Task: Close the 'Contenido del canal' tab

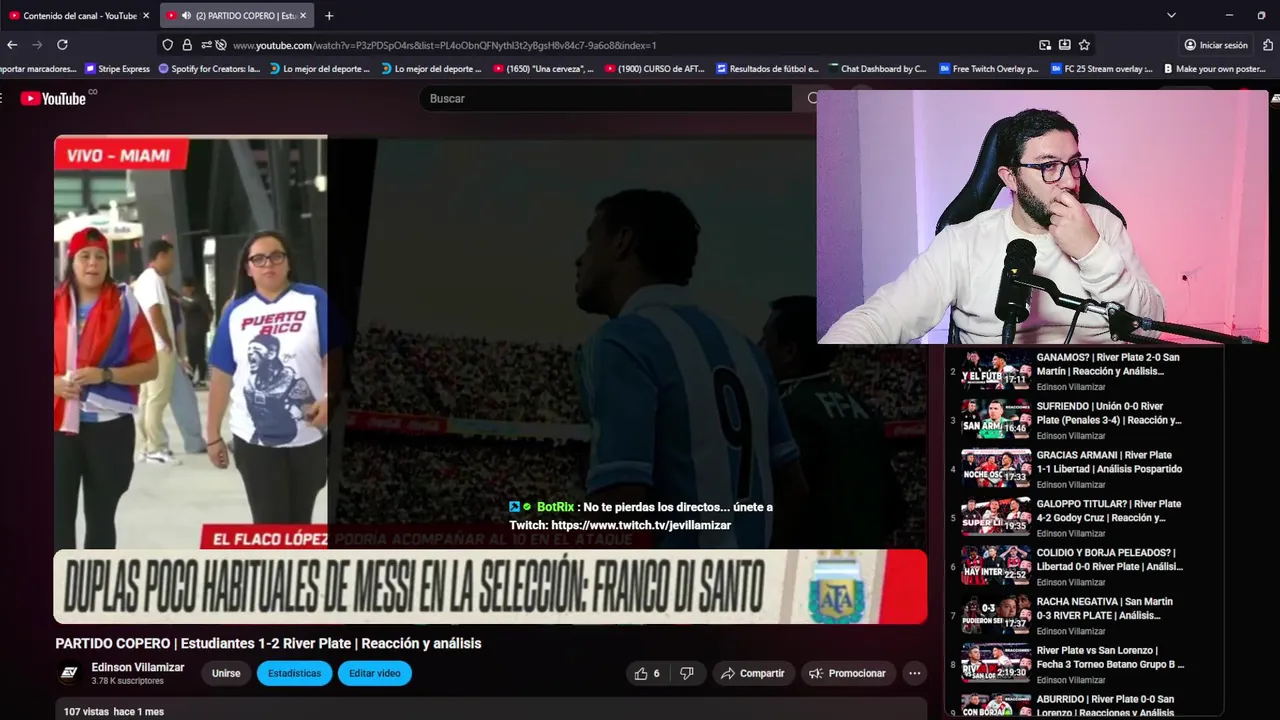Action: click(x=146, y=16)
